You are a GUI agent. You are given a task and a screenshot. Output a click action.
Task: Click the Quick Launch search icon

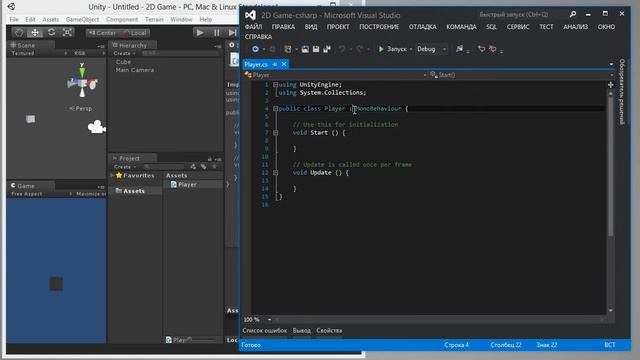click(x=573, y=15)
